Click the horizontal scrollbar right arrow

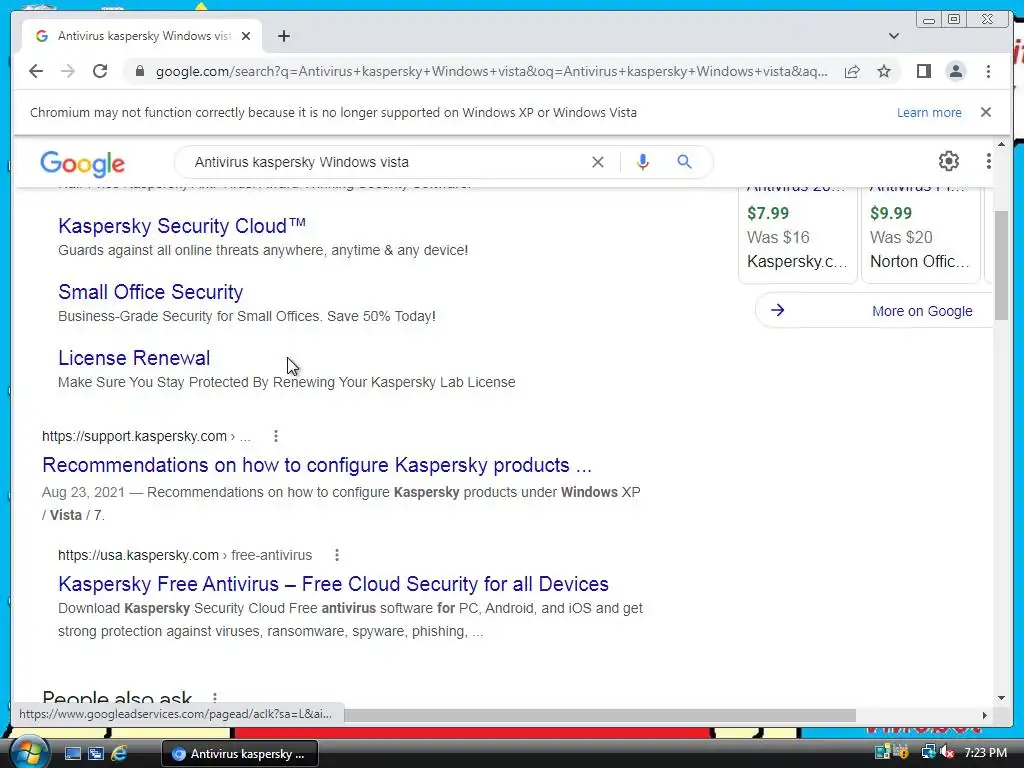coord(984,716)
